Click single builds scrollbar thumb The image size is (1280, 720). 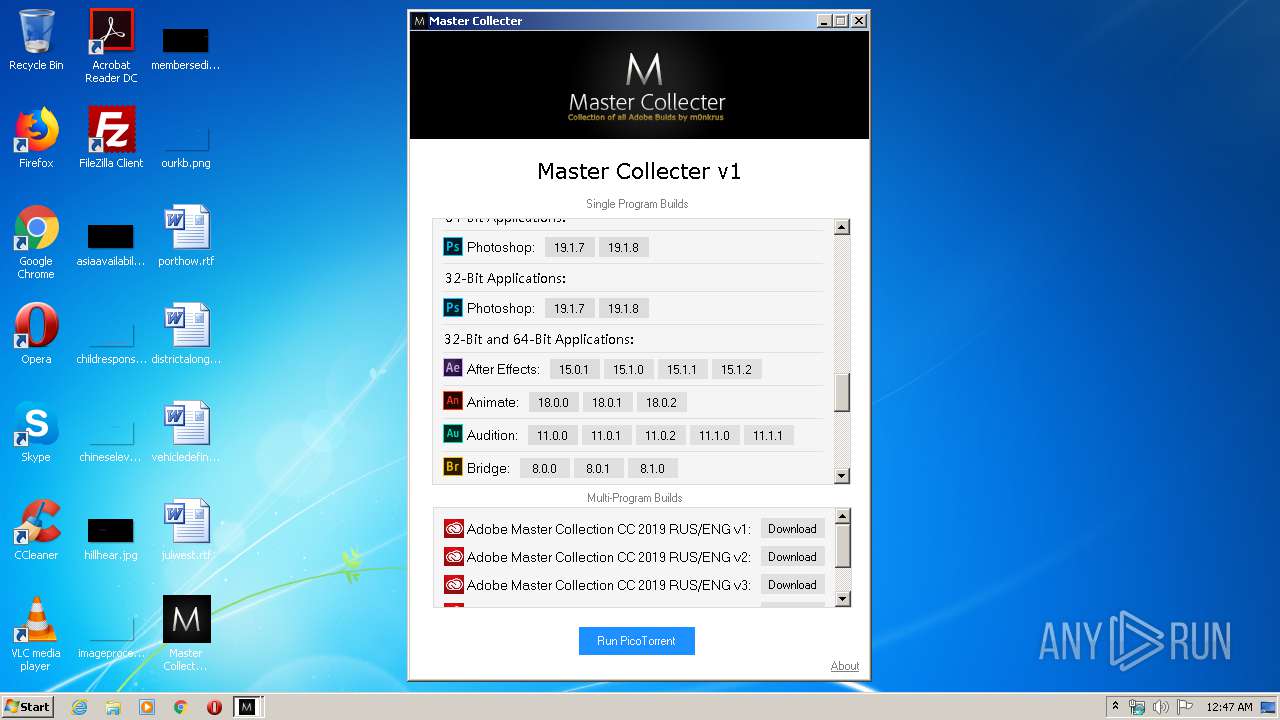pyautogui.click(x=841, y=392)
